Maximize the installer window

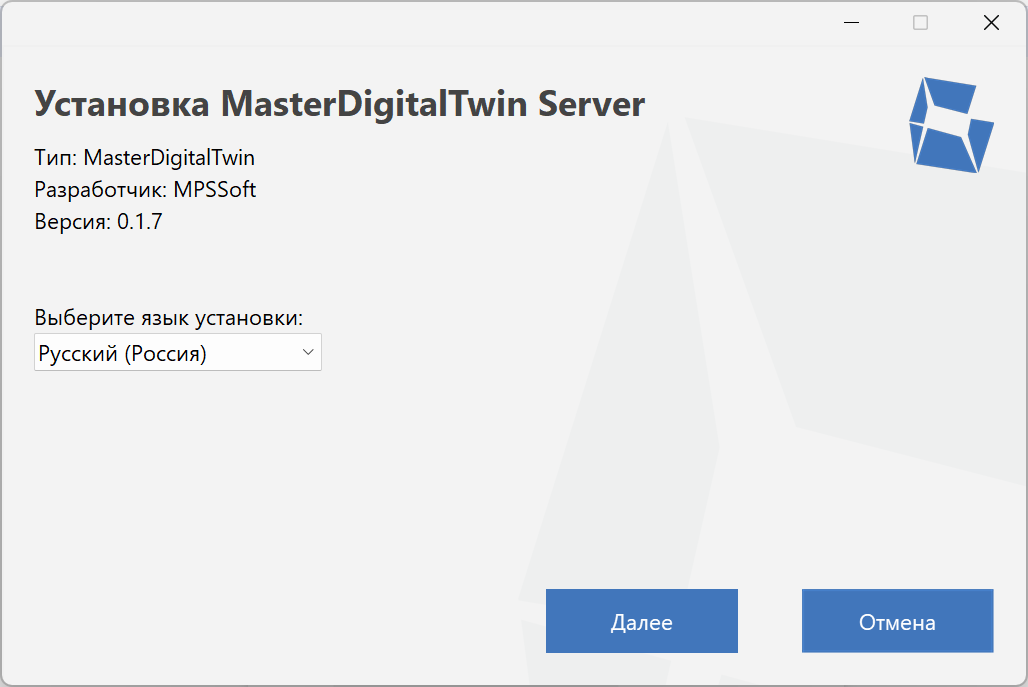point(920,22)
